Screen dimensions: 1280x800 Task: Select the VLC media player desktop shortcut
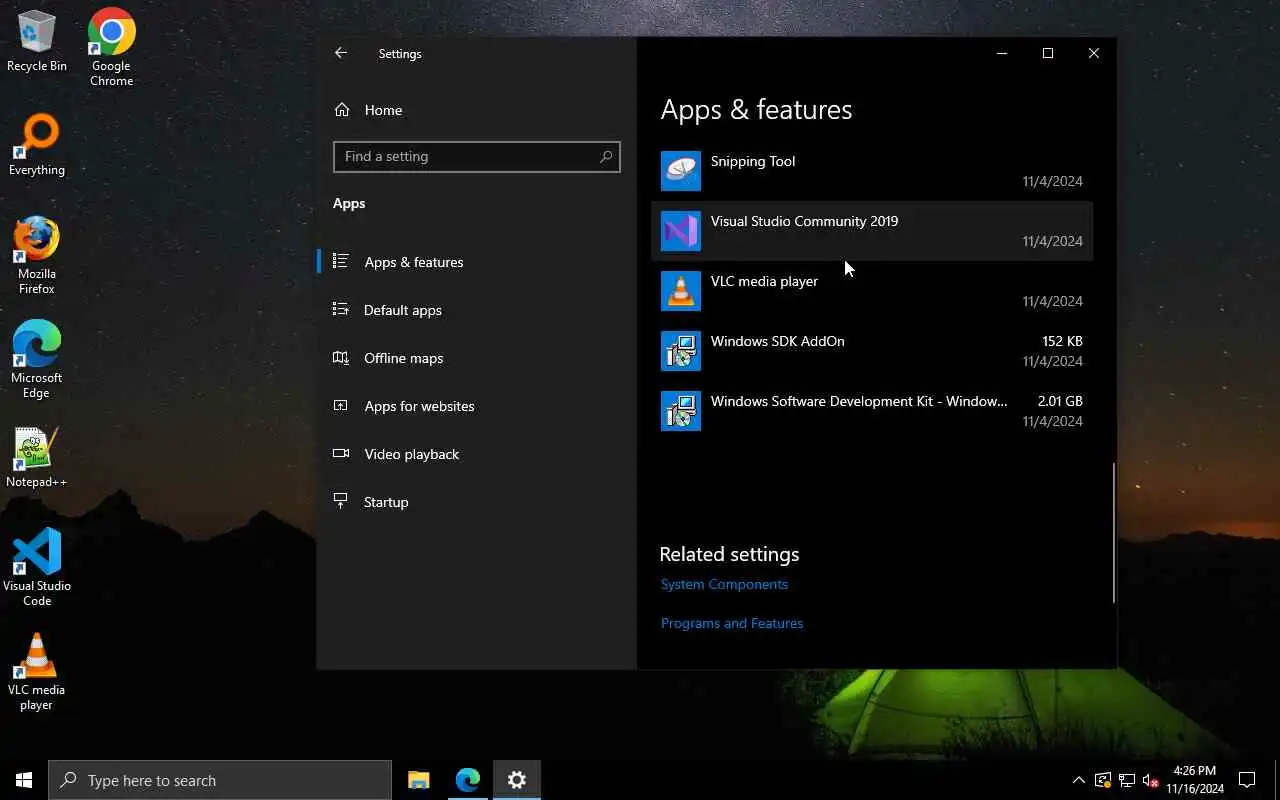coord(37,672)
